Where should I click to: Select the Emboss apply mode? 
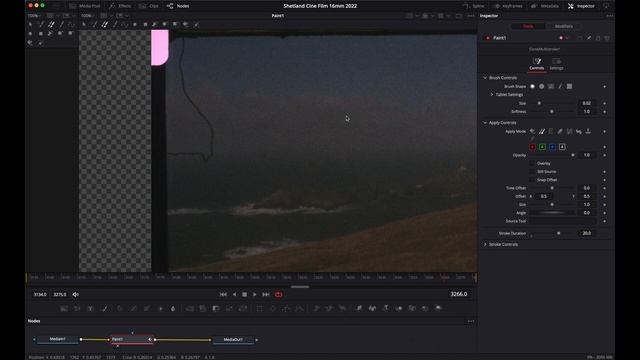tap(551, 131)
